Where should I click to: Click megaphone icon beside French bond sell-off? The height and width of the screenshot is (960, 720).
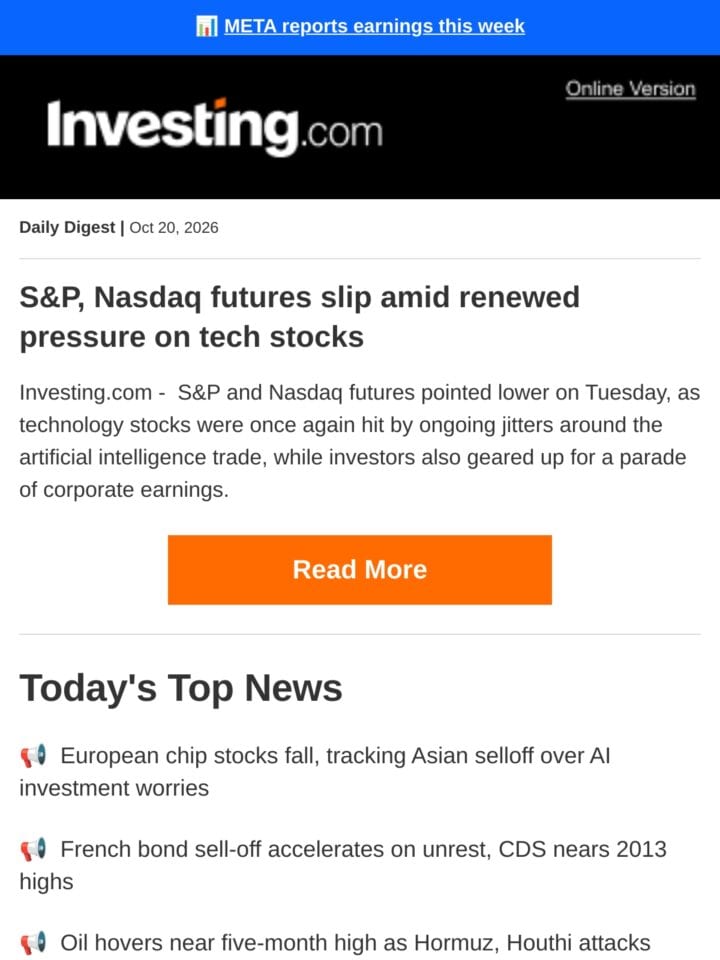33,850
